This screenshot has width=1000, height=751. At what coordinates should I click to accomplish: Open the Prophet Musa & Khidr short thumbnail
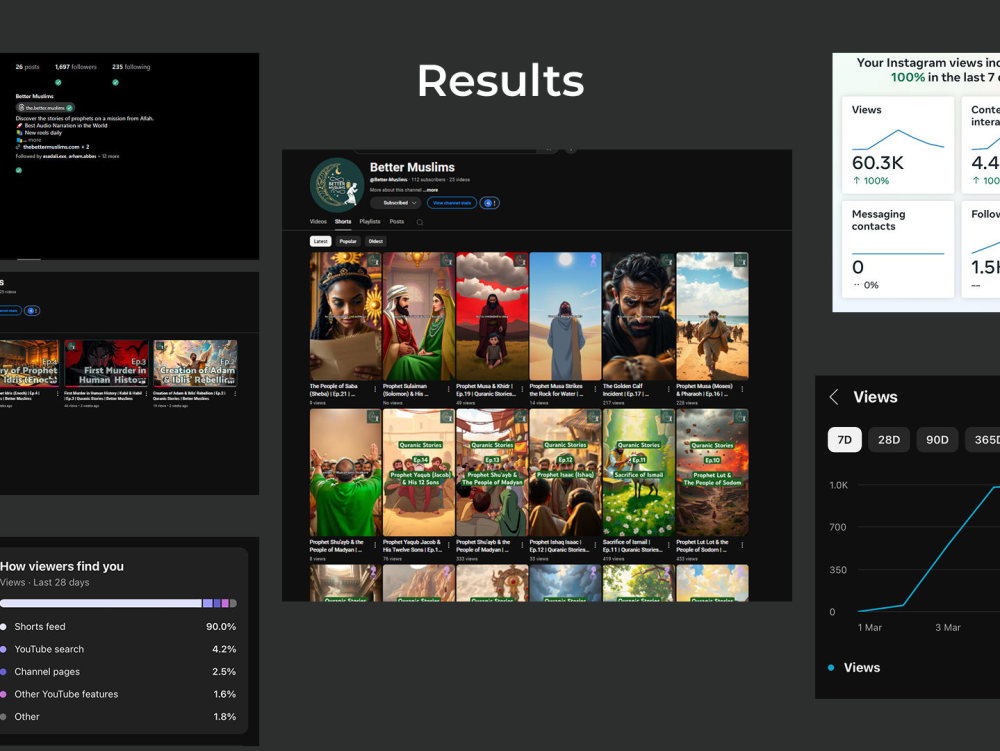[x=492, y=316]
